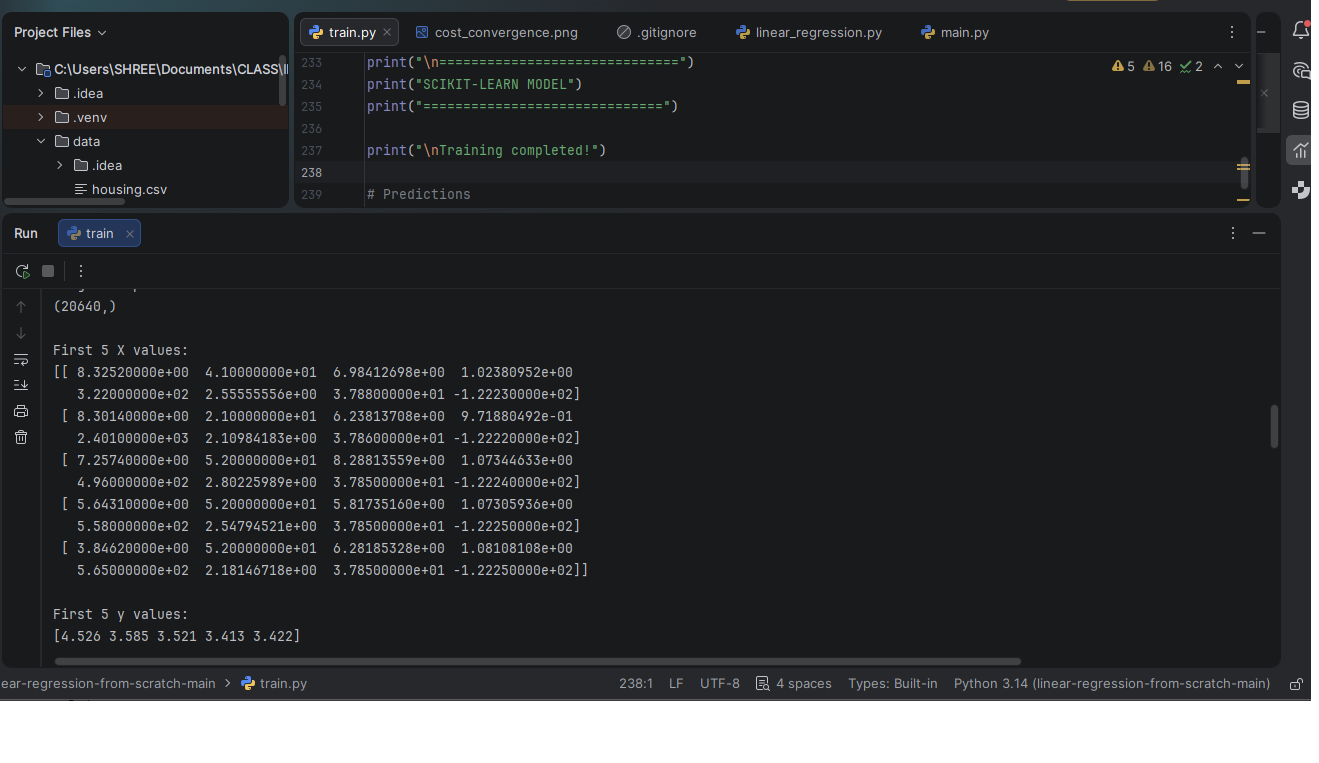1319x763 pixels.
Task: Switch to main.py tab
Action: [x=955, y=32]
